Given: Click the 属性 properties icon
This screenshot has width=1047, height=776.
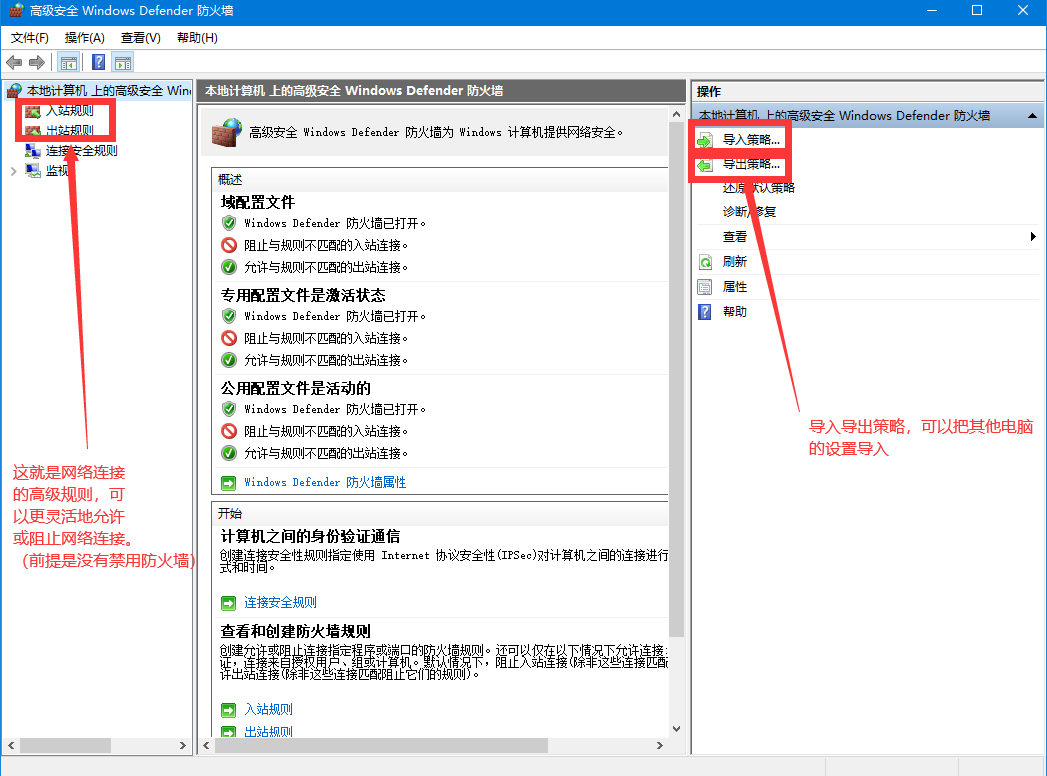Looking at the screenshot, I should click(x=705, y=287).
